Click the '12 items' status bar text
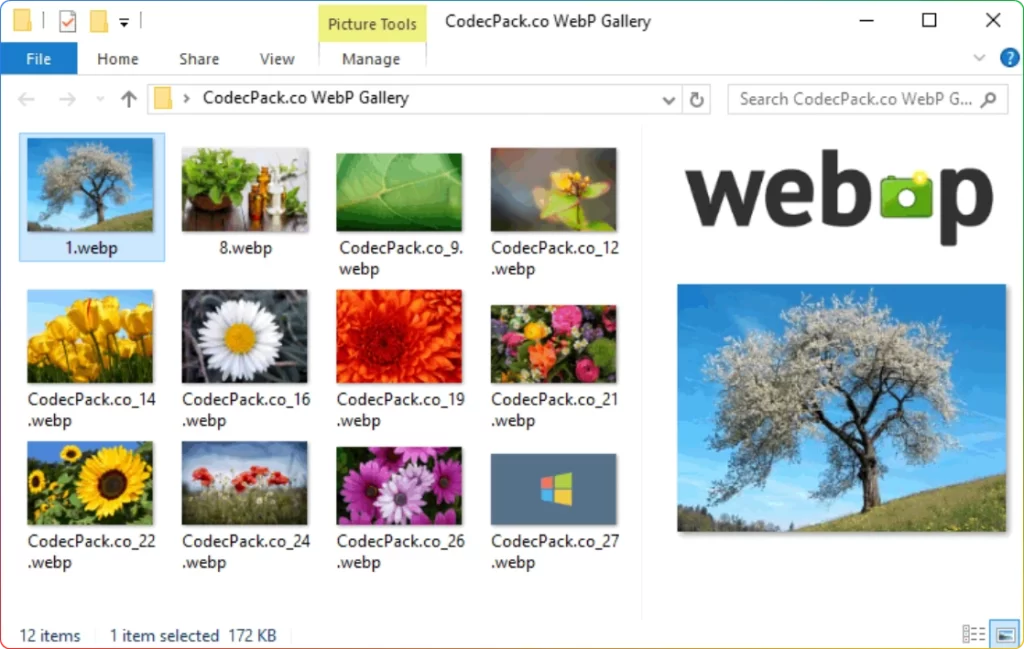 click(x=50, y=635)
